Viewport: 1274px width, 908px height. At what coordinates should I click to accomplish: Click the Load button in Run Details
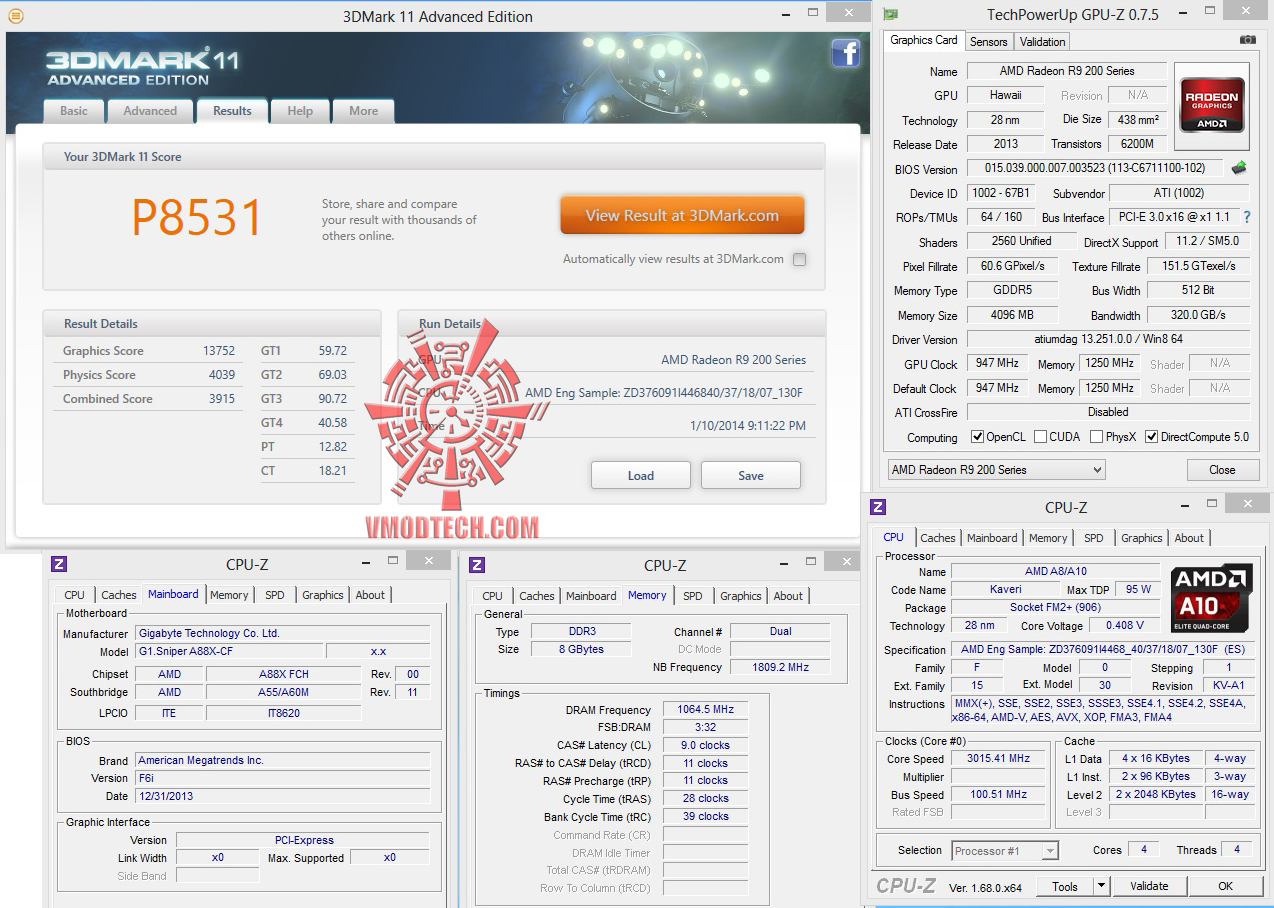tap(641, 475)
